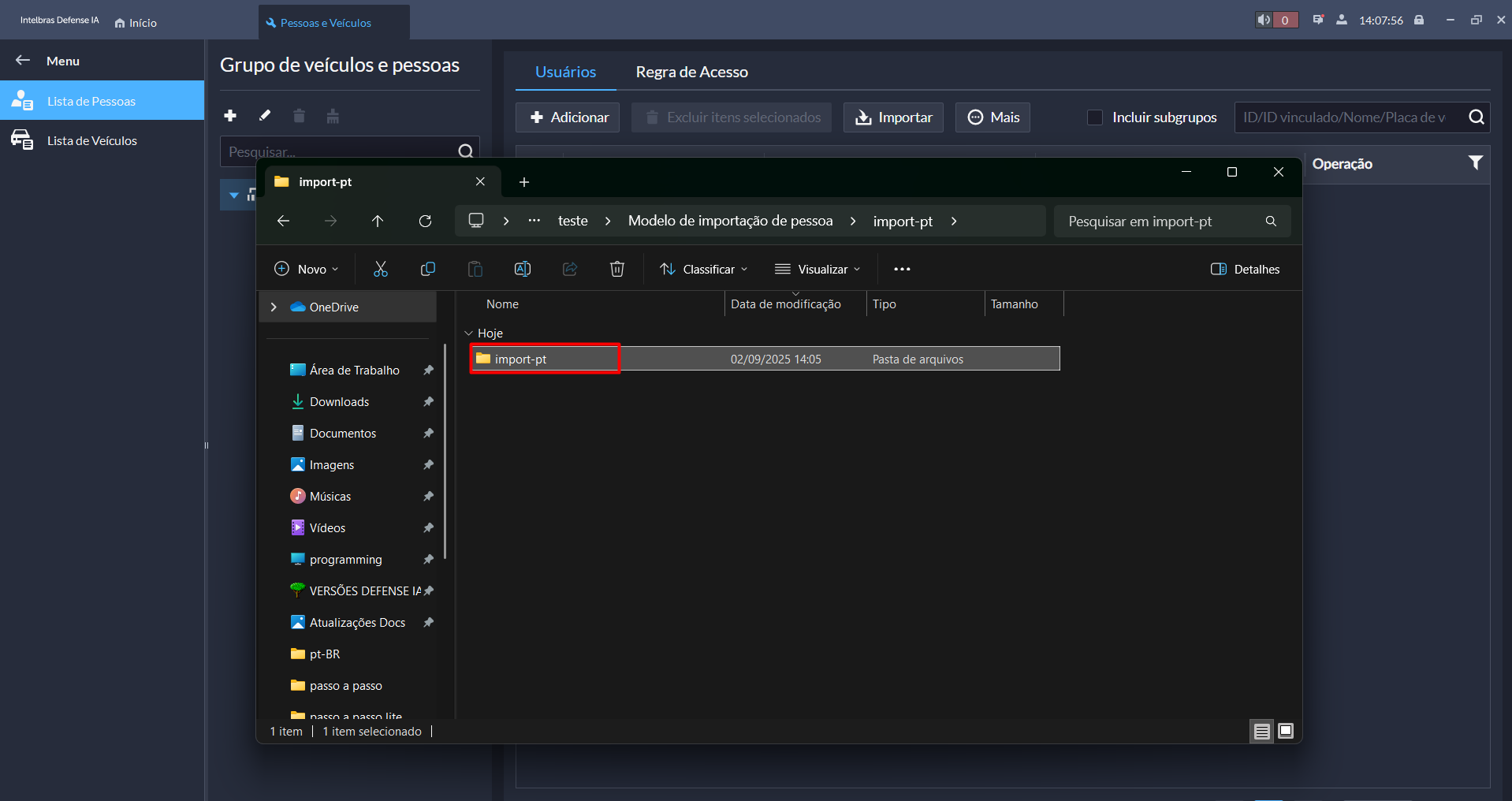The image size is (1512, 801).
Task: Enable the Incluir subgrupos checkbox
Action: click(1094, 117)
